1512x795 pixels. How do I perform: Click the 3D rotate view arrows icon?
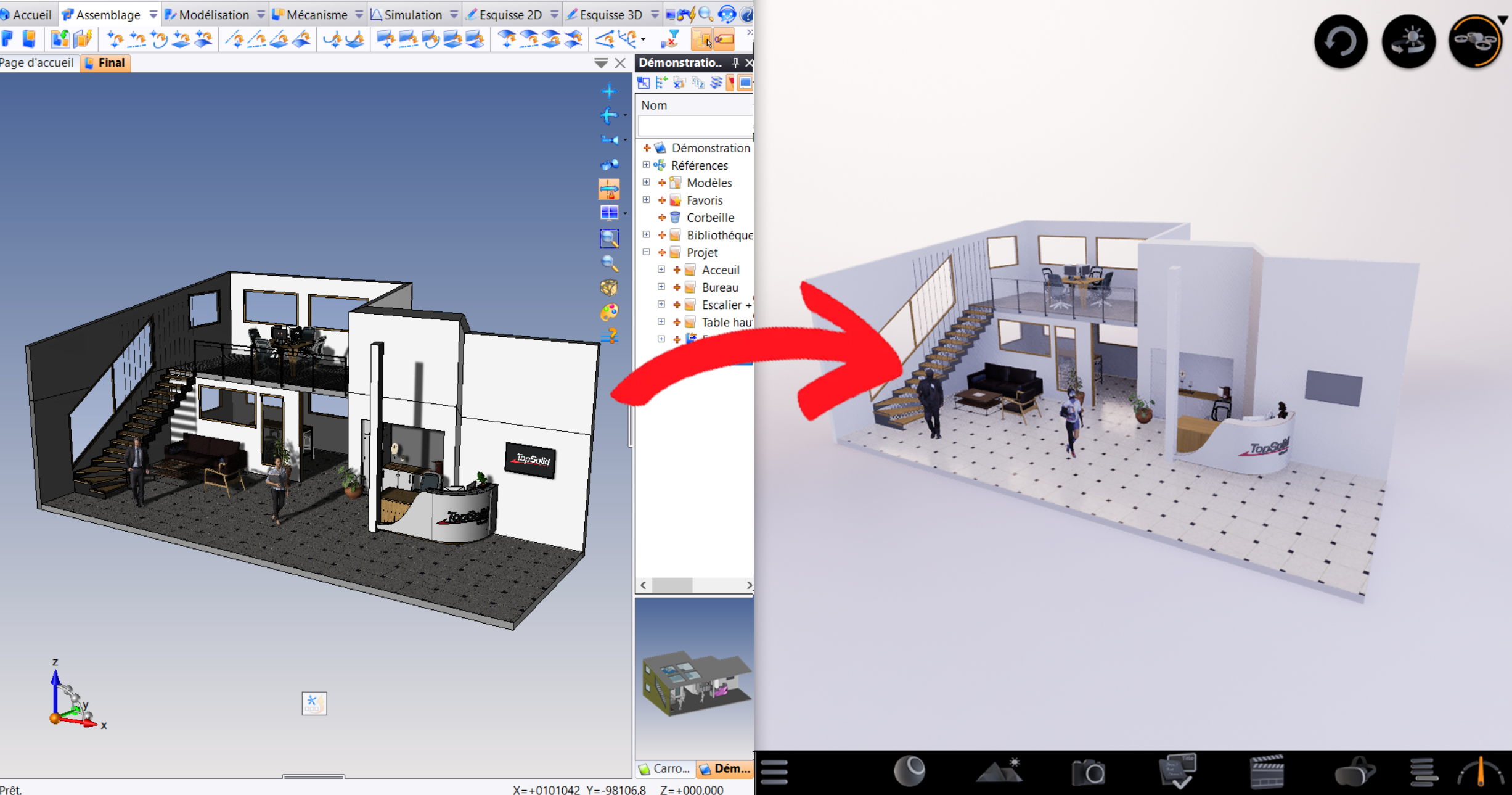click(x=609, y=115)
